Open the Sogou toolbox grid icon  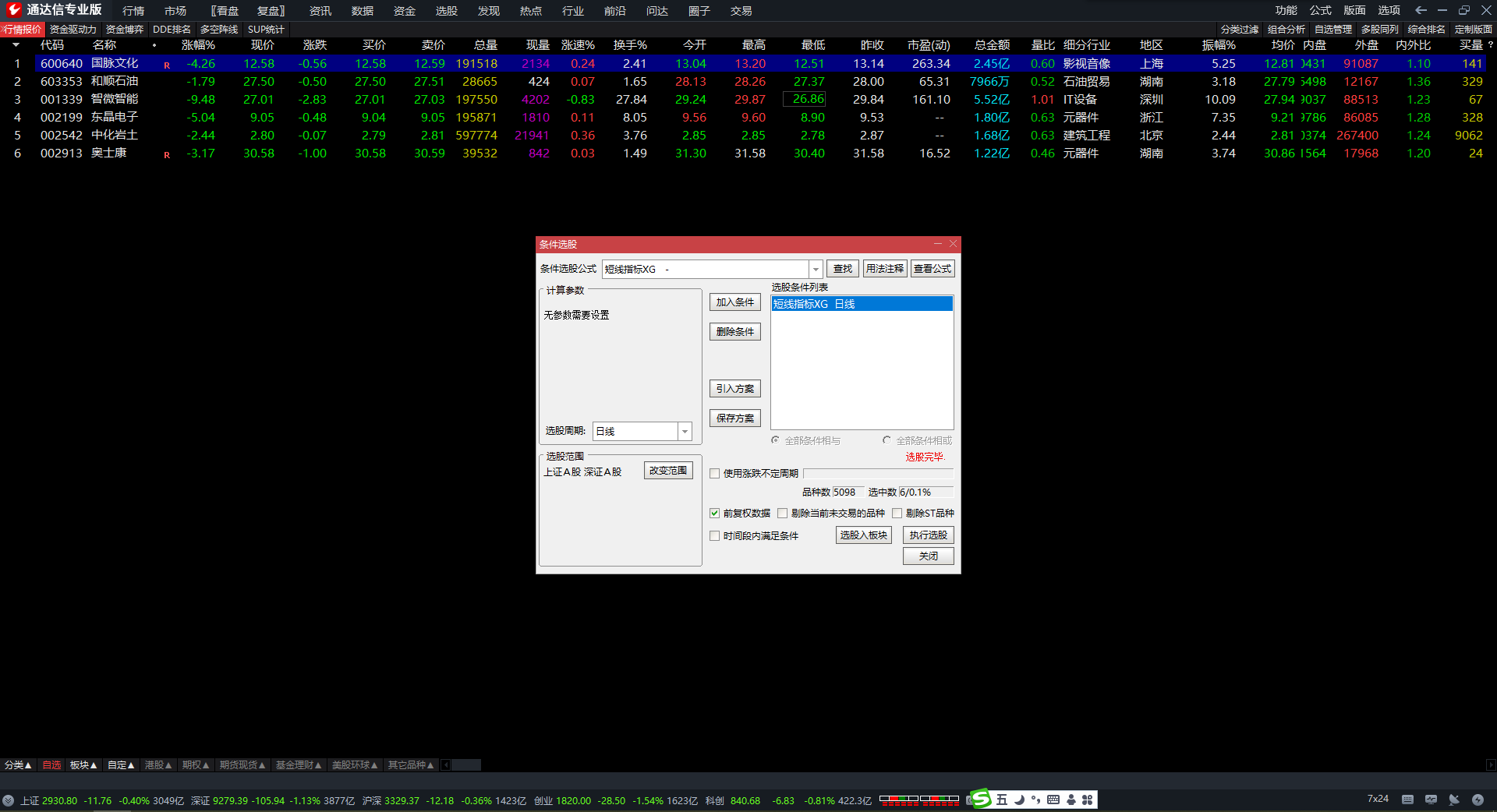point(1088,800)
